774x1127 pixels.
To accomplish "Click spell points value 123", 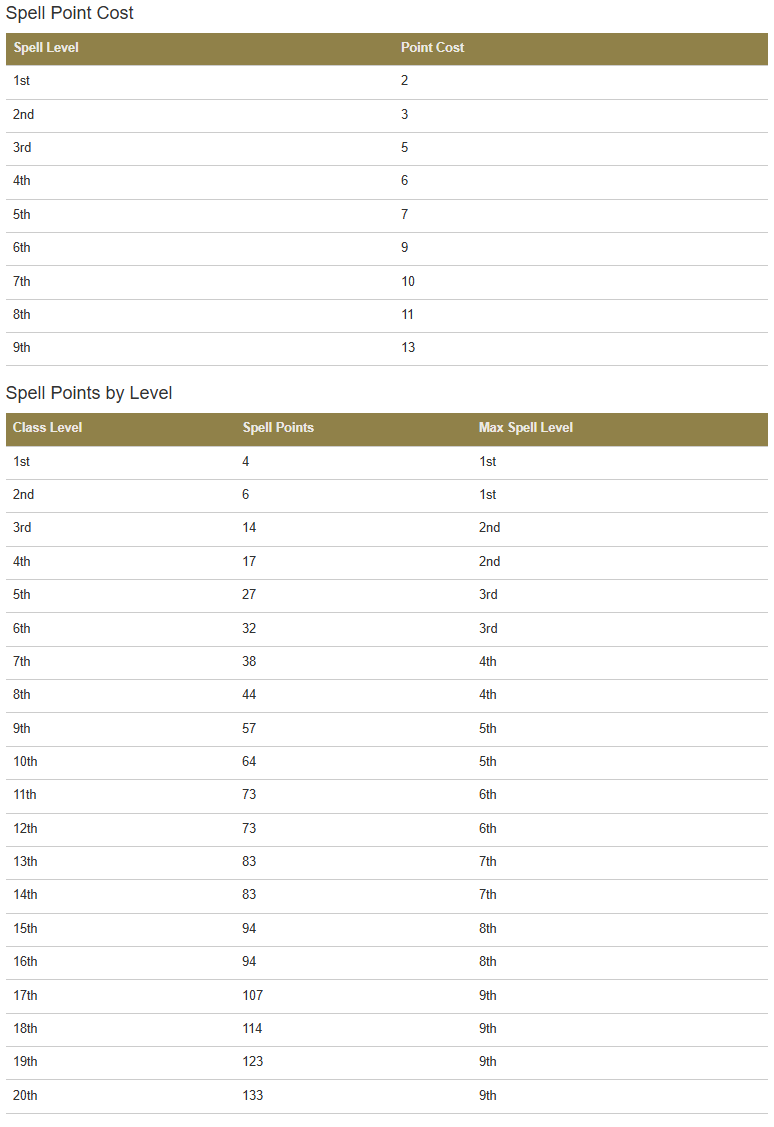I will [x=252, y=1062].
